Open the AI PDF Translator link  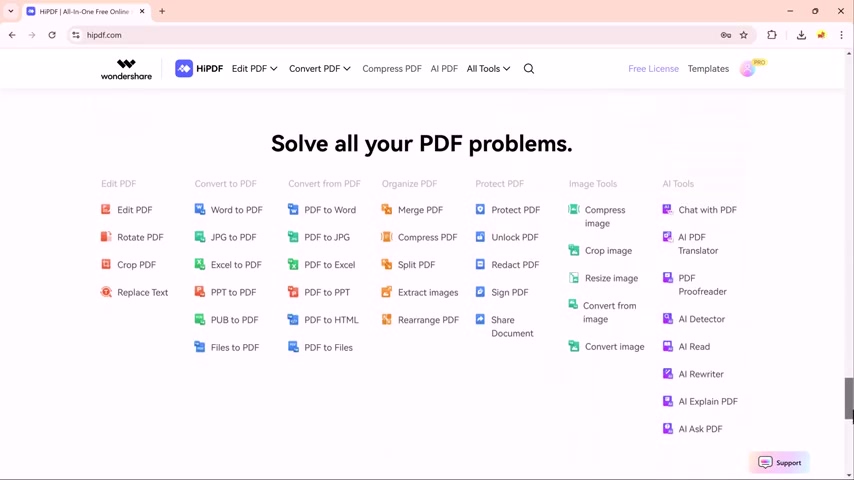[x=690, y=244]
